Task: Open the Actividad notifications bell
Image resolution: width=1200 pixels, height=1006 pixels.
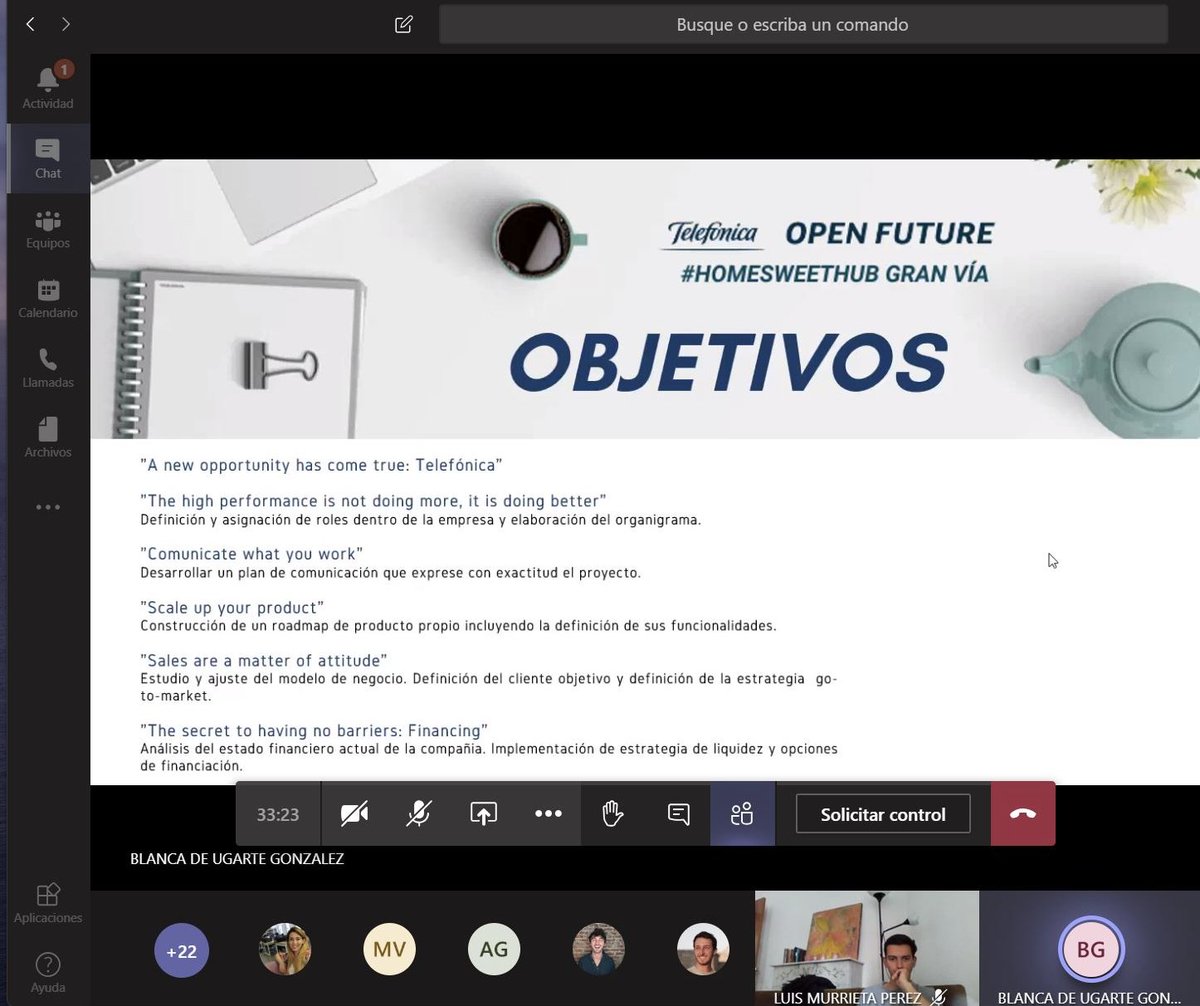Action: click(48, 88)
